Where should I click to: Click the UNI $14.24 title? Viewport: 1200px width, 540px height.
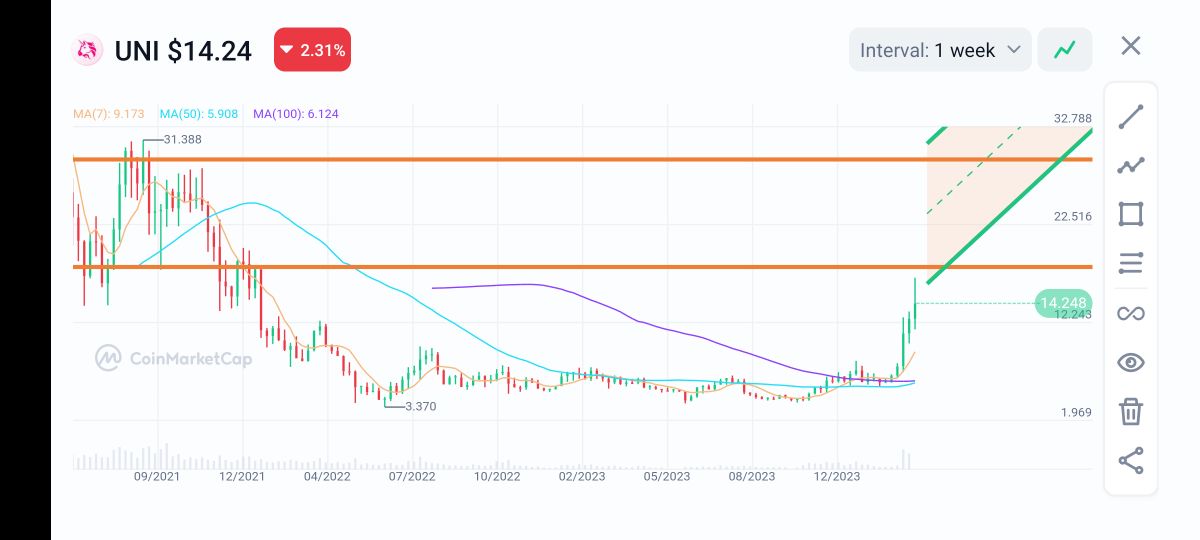183,50
